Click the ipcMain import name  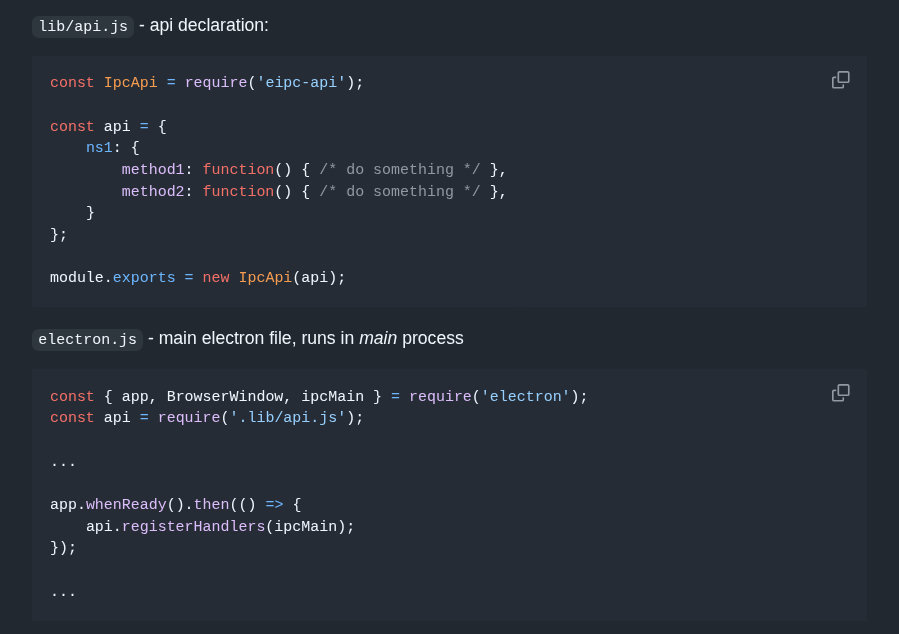tap(333, 396)
